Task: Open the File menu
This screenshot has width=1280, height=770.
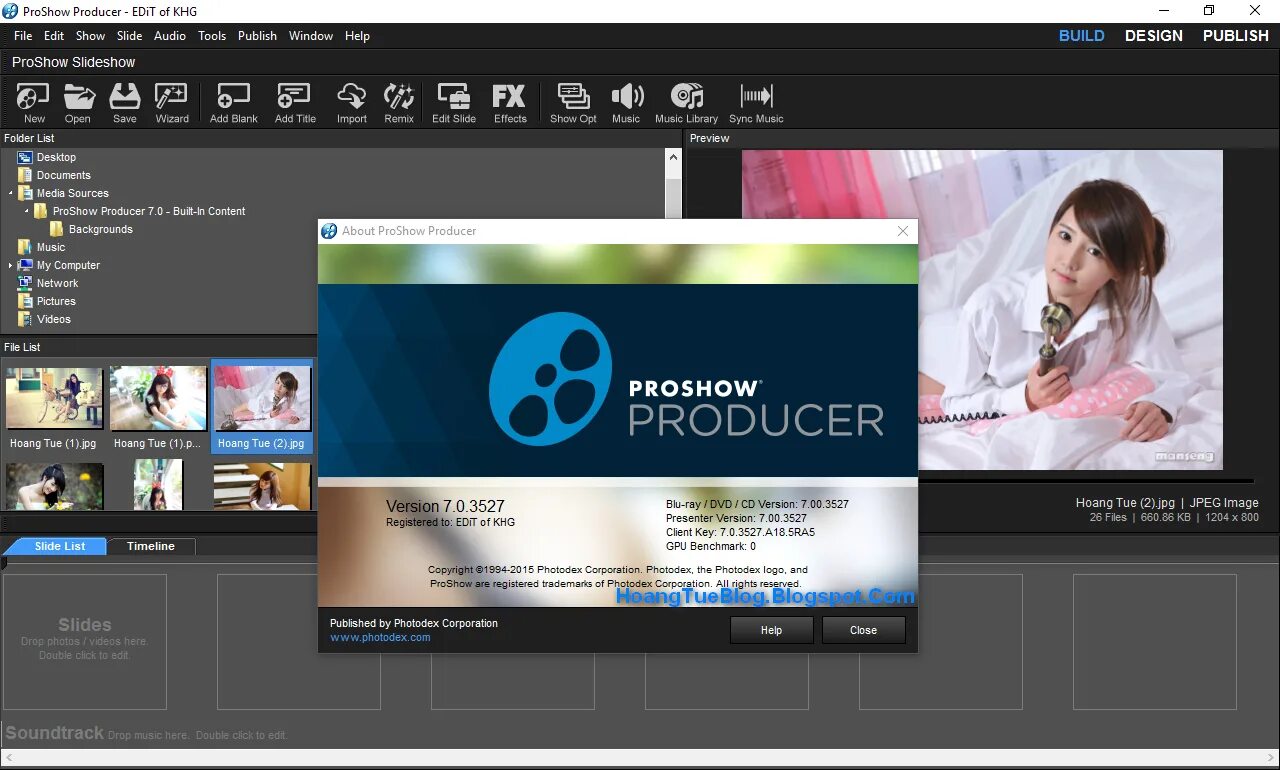Action: tap(23, 35)
